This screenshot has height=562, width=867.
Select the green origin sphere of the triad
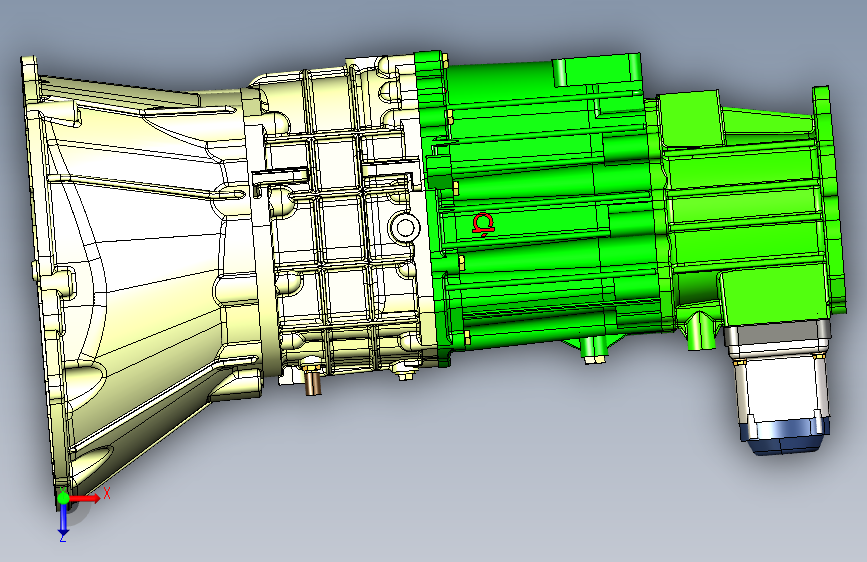pyautogui.click(x=63, y=498)
